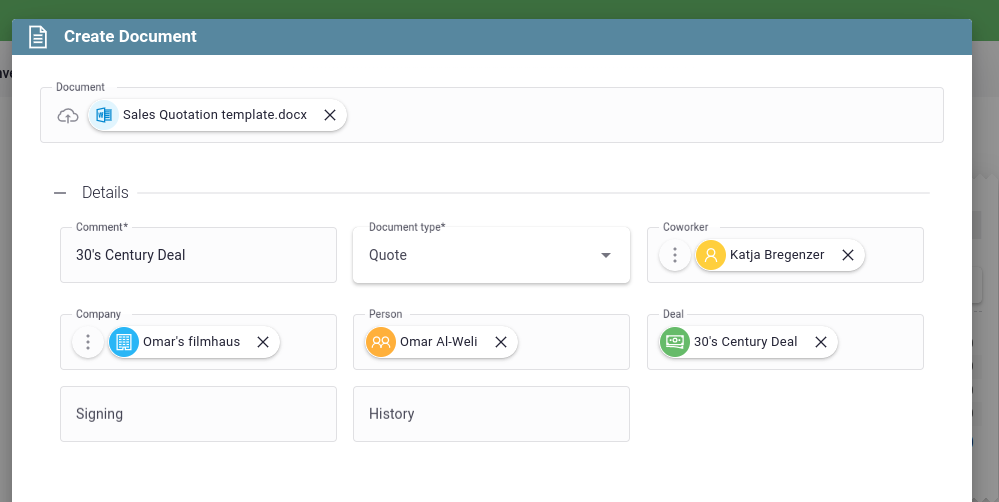Click the Word file icon on document chip
The height and width of the screenshot is (502, 999).
coord(103,115)
